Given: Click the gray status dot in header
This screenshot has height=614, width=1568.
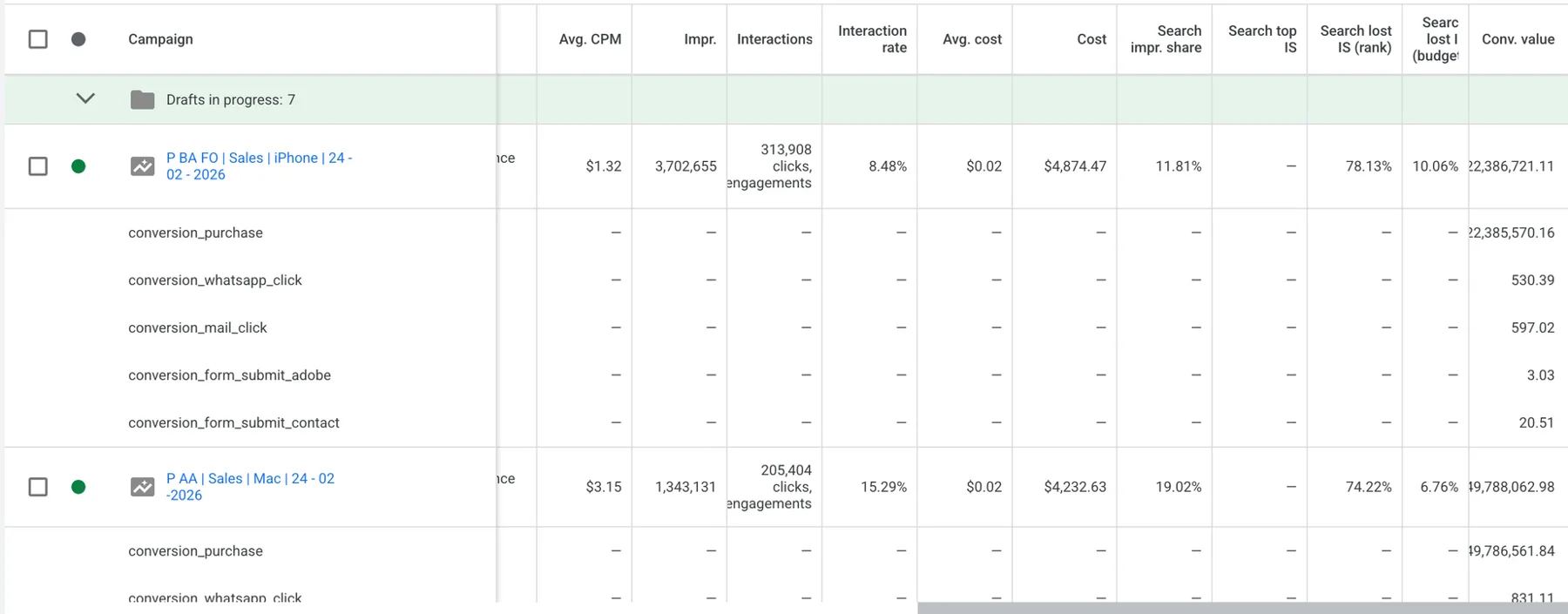Looking at the screenshot, I should click(78, 39).
